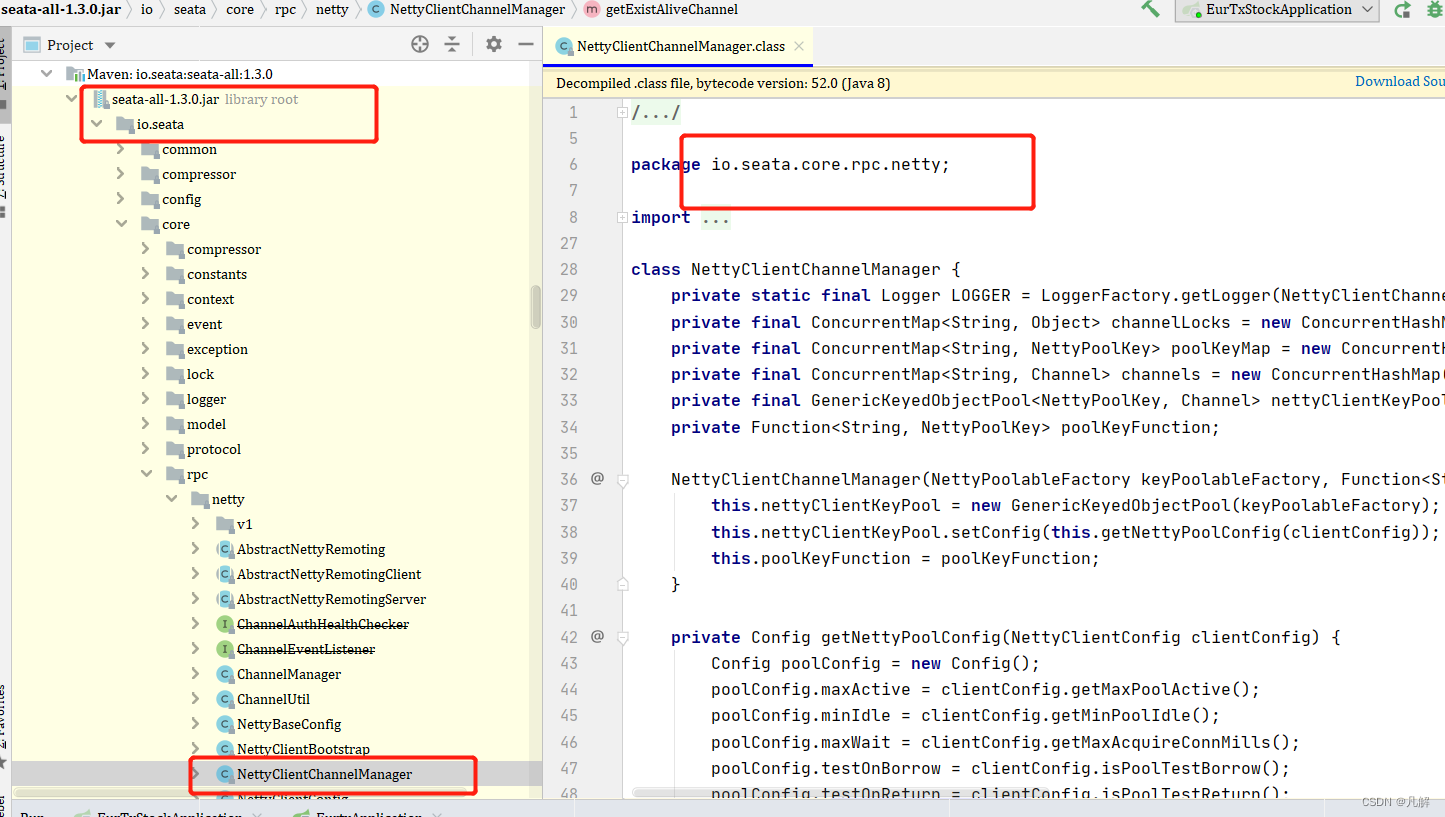Select the NettyClientChannelManager.class editor tab
The height and width of the screenshot is (817, 1445).
(680, 46)
